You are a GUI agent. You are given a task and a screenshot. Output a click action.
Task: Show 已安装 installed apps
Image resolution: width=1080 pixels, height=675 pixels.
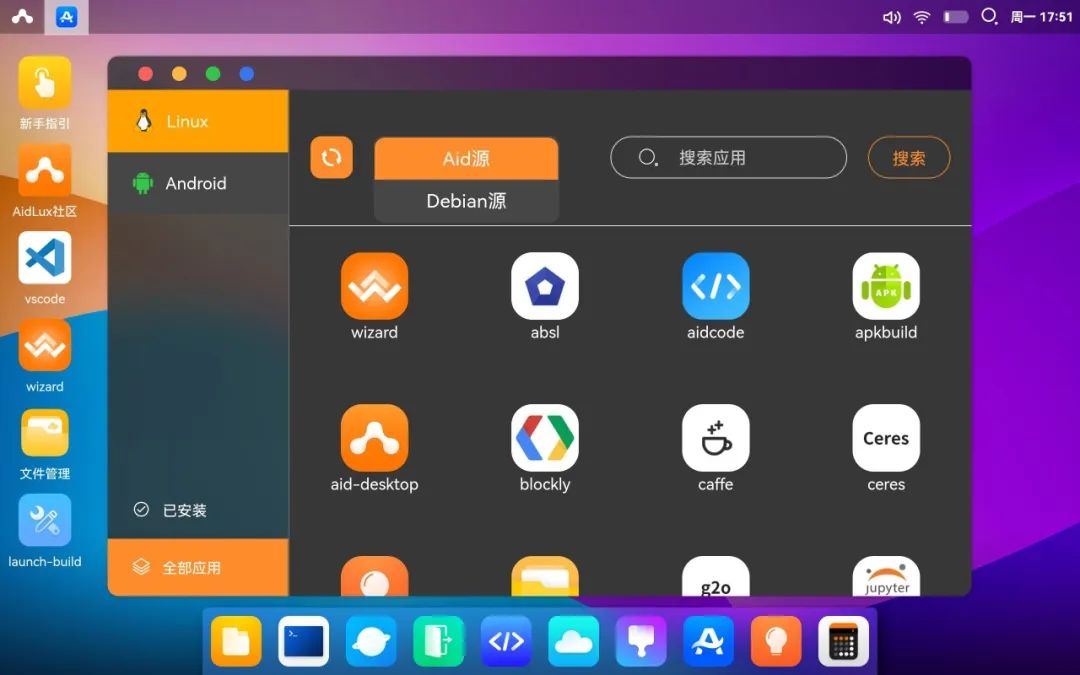click(198, 510)
